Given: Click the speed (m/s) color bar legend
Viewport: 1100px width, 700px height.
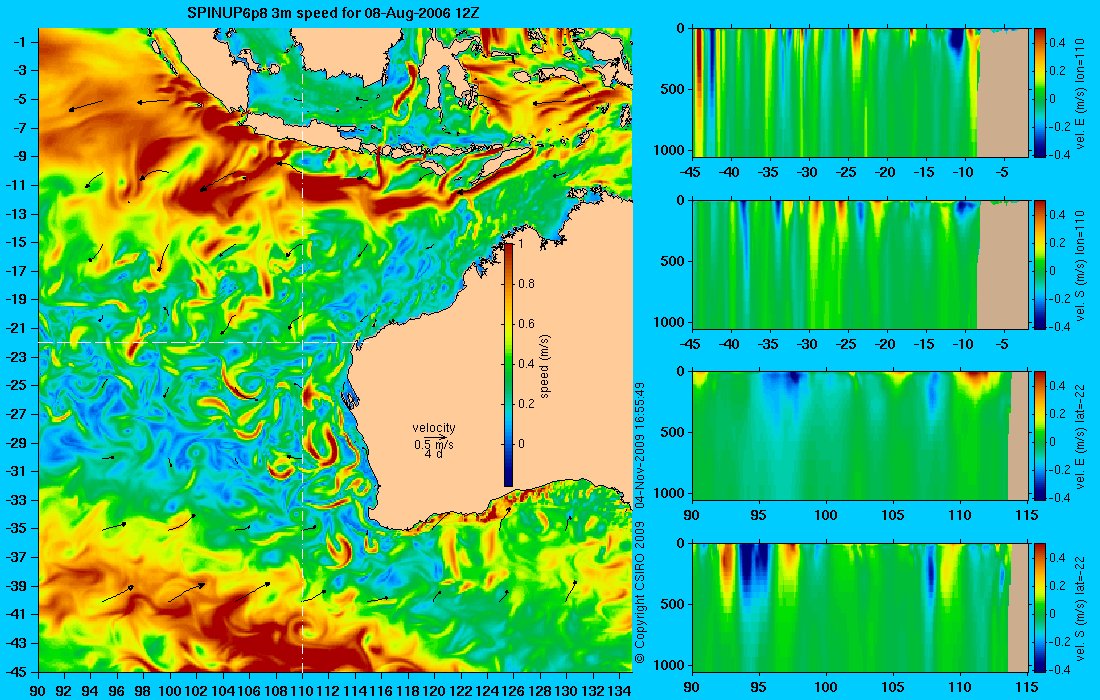Looking at the screenshot, I should pos(508,364).
